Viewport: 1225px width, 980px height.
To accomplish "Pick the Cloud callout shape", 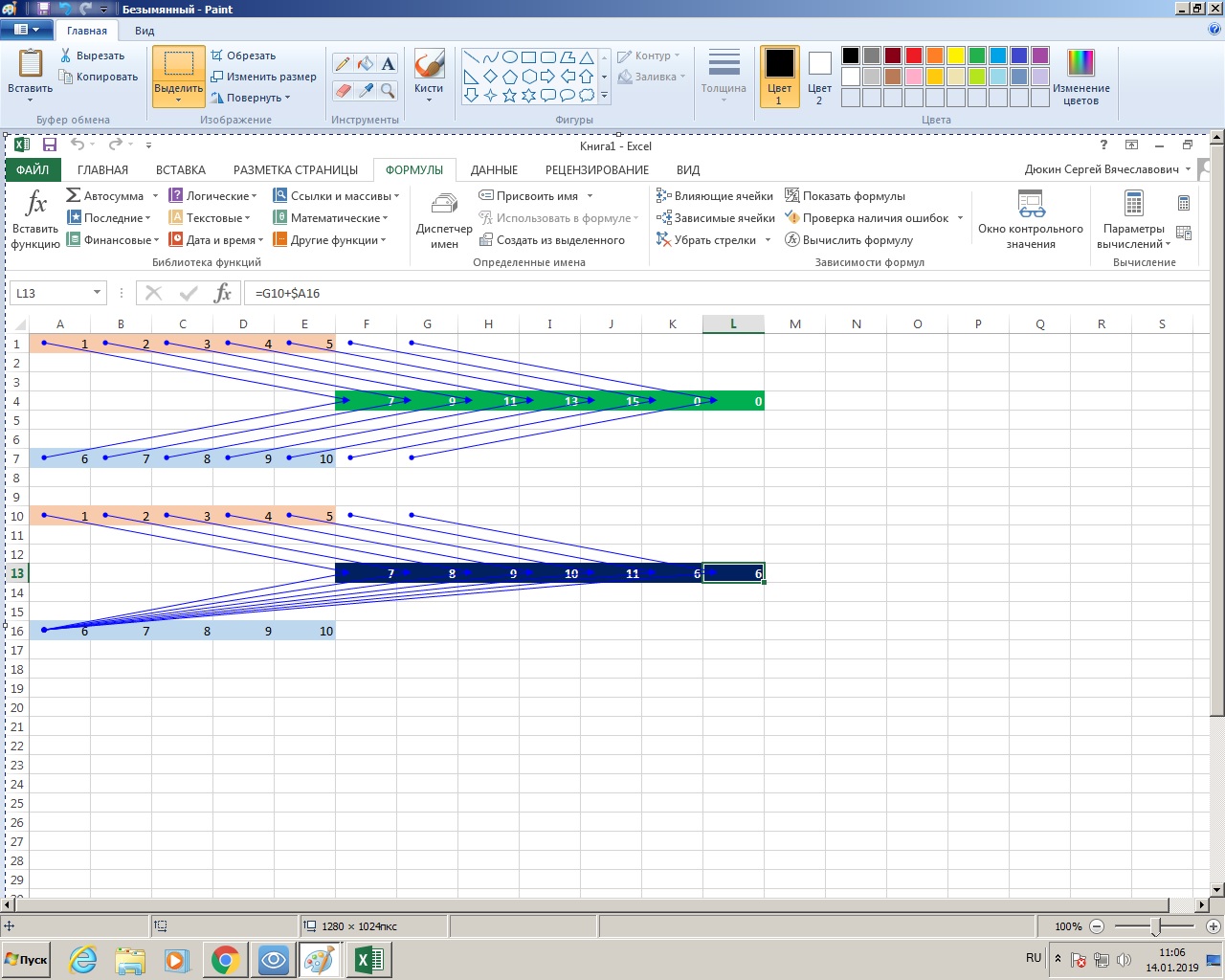I will click(x=586, y=96).
